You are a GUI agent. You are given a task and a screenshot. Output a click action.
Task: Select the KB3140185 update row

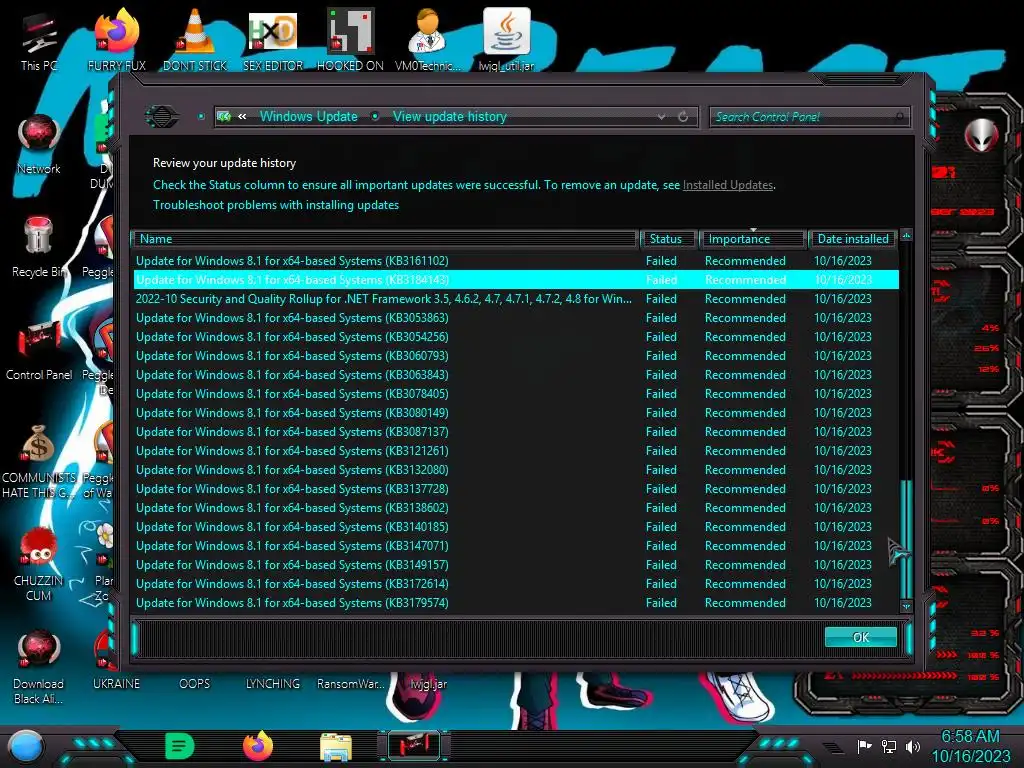pos(516,526)
